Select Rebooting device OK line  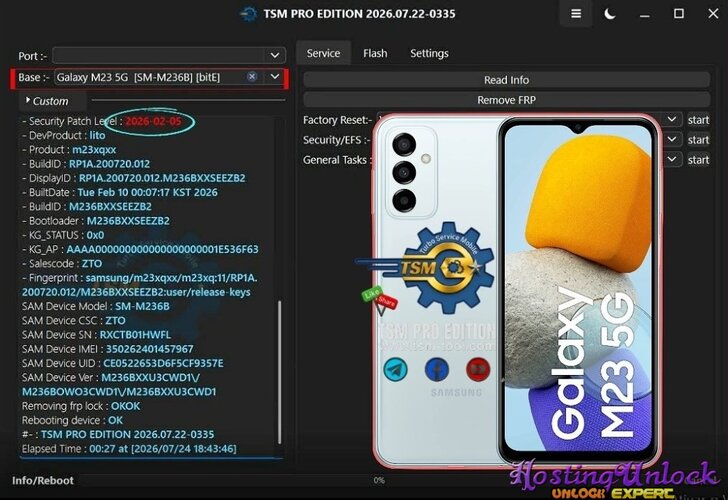point(72,420)
